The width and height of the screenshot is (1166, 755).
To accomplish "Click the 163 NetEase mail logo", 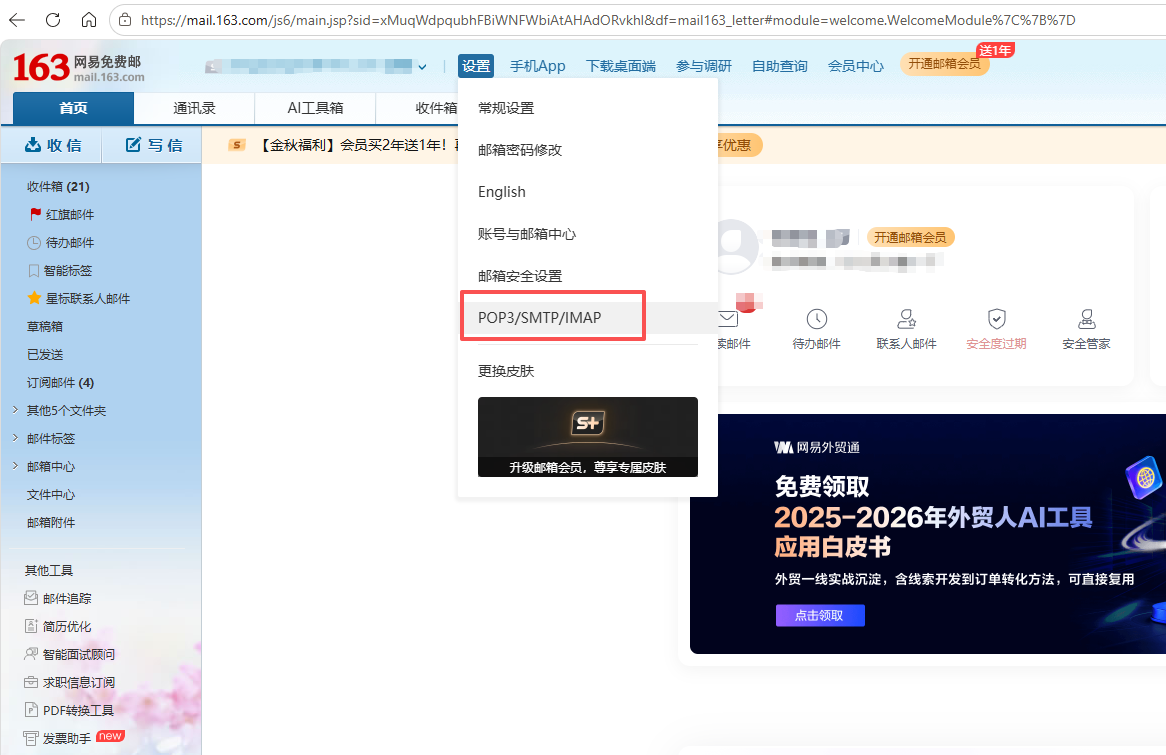I will tap(78, 68).
